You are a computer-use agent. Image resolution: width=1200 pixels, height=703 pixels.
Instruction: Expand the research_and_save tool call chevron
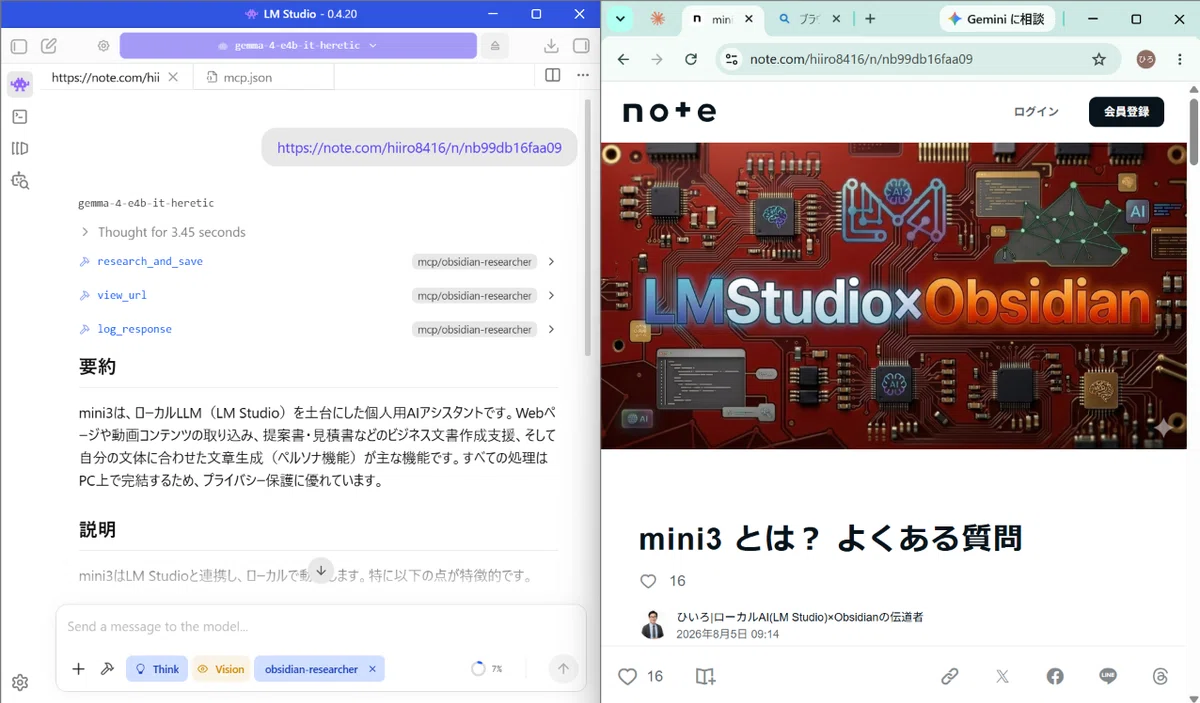coord(551,262)
